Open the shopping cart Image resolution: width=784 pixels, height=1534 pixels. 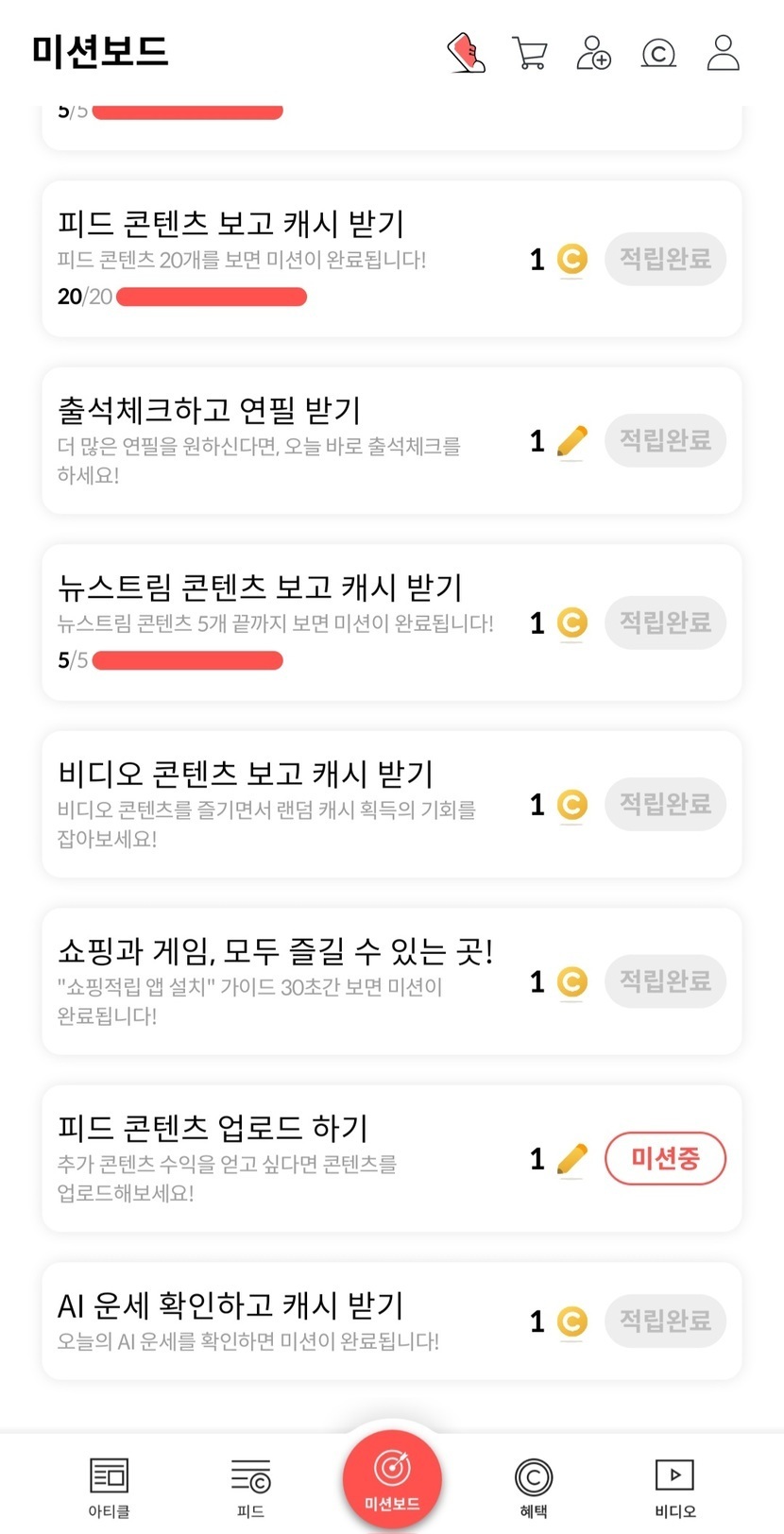point(529,53)
